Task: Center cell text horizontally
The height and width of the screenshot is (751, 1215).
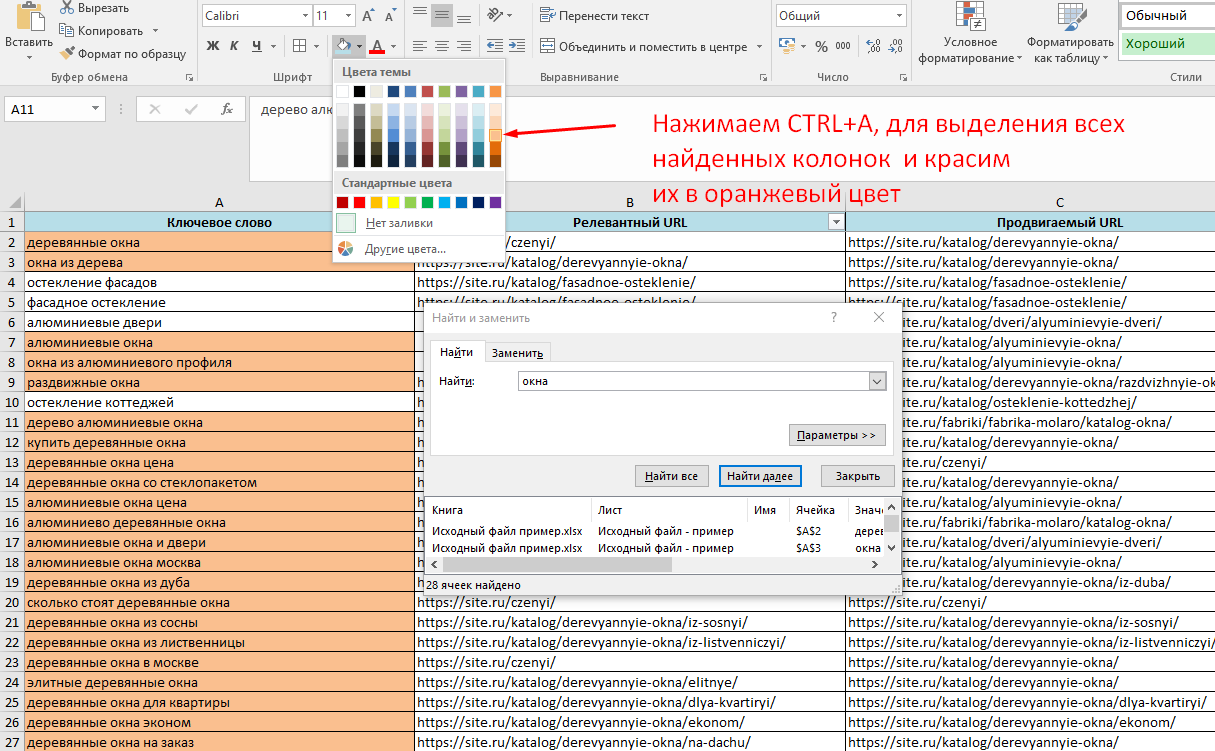Action: (x=441, y=46)
